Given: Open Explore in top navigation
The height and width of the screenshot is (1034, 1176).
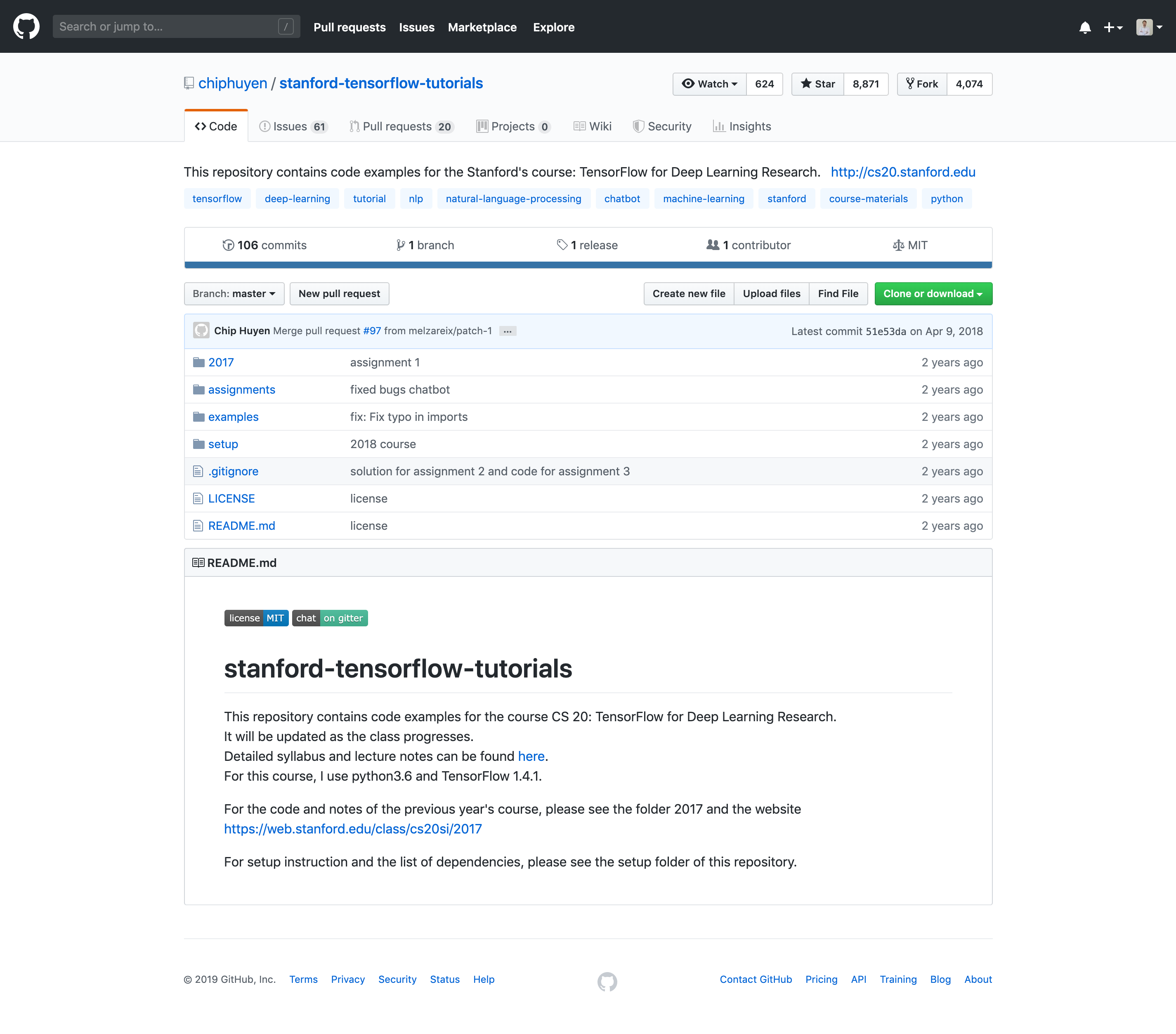Looking at the screenshot, I should pos(553,27).
